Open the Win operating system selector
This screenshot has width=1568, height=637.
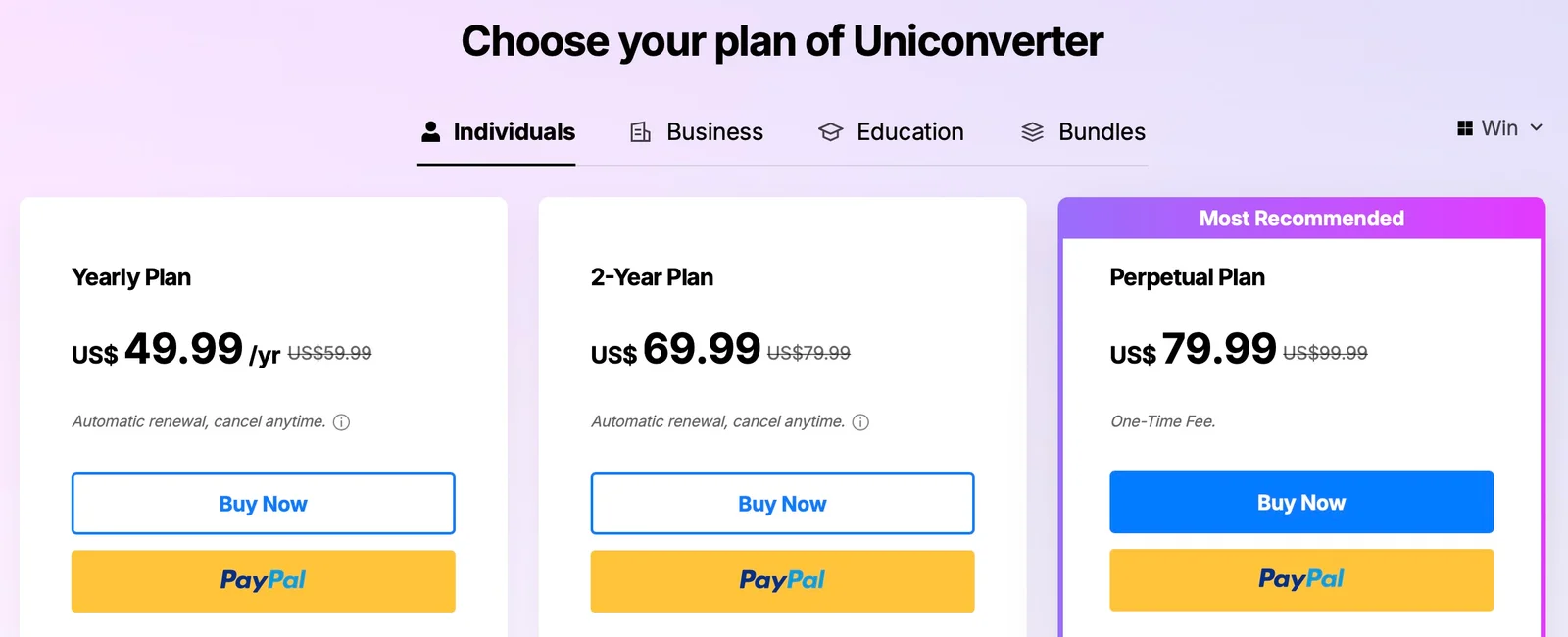tap(1499, 128)
